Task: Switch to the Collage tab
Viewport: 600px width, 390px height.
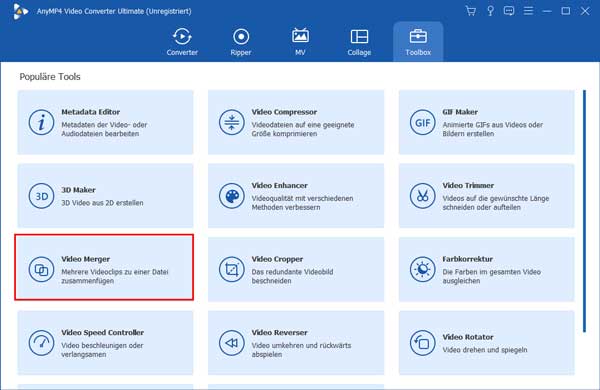Action: (359, 42)
